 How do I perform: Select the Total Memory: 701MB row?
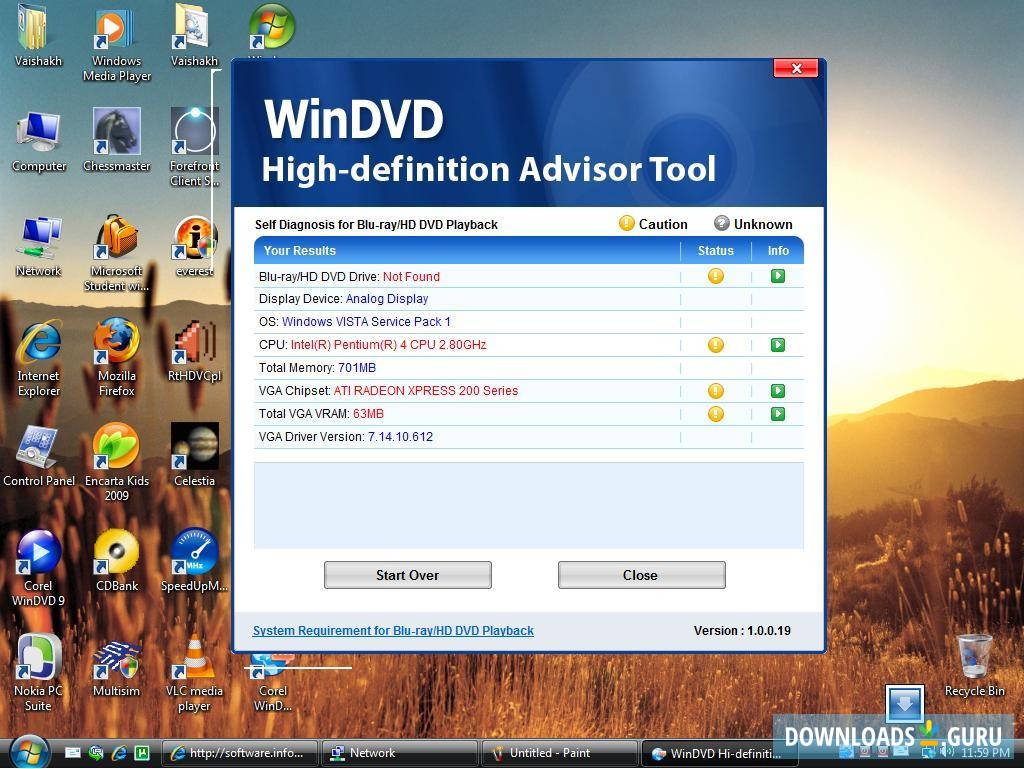click(x=529, y=368)
